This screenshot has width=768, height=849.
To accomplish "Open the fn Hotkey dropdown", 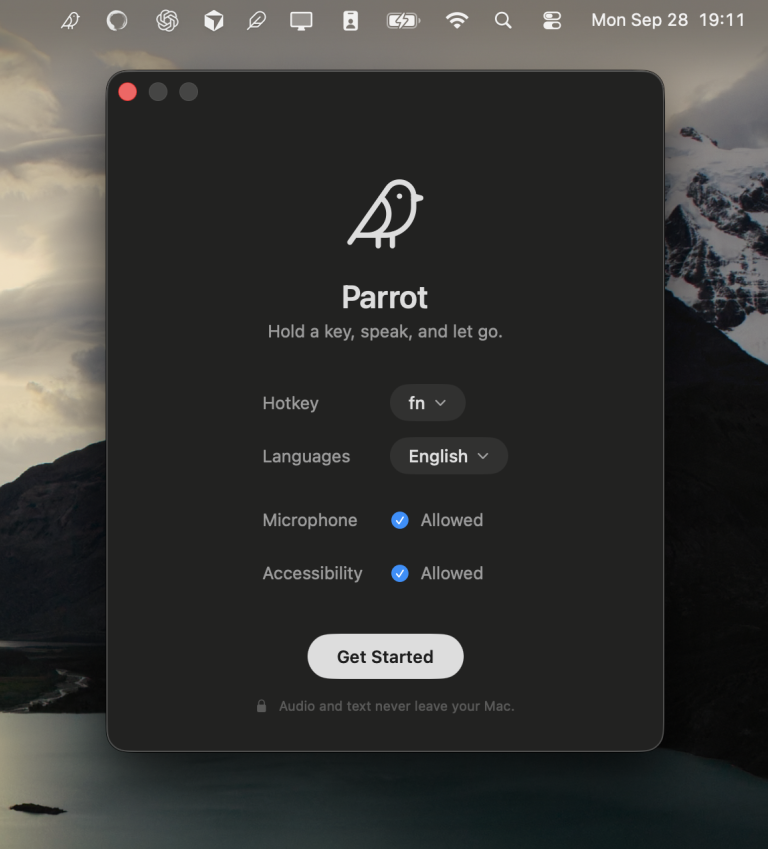I will click(427, 403).
